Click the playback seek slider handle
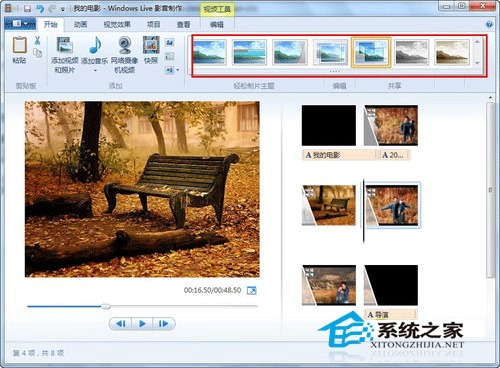Viewport: 500px width, 368px height. pos(106,306)
